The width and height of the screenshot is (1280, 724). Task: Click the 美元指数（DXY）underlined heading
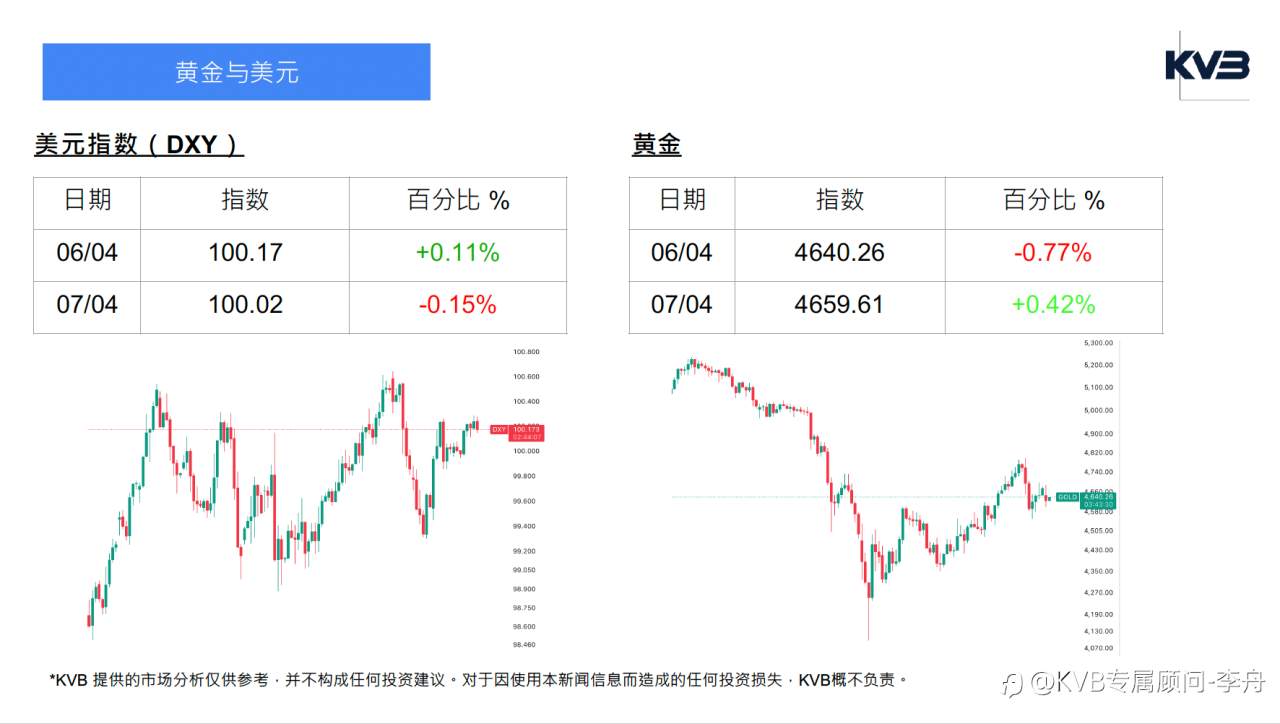[x=139, y=145]
